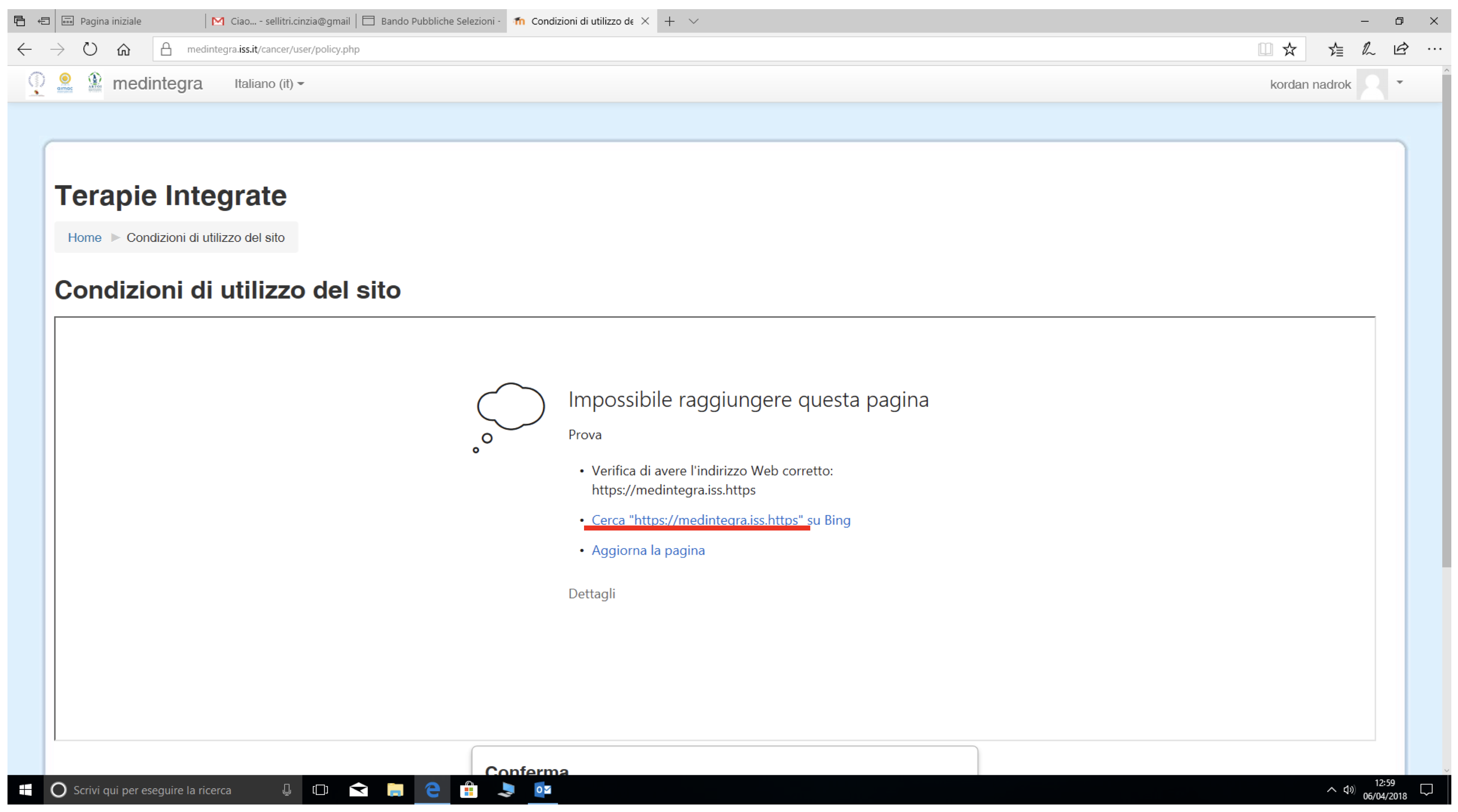
Task: Click the Cortana microphone icon
Action: click(x=287, y=790)
